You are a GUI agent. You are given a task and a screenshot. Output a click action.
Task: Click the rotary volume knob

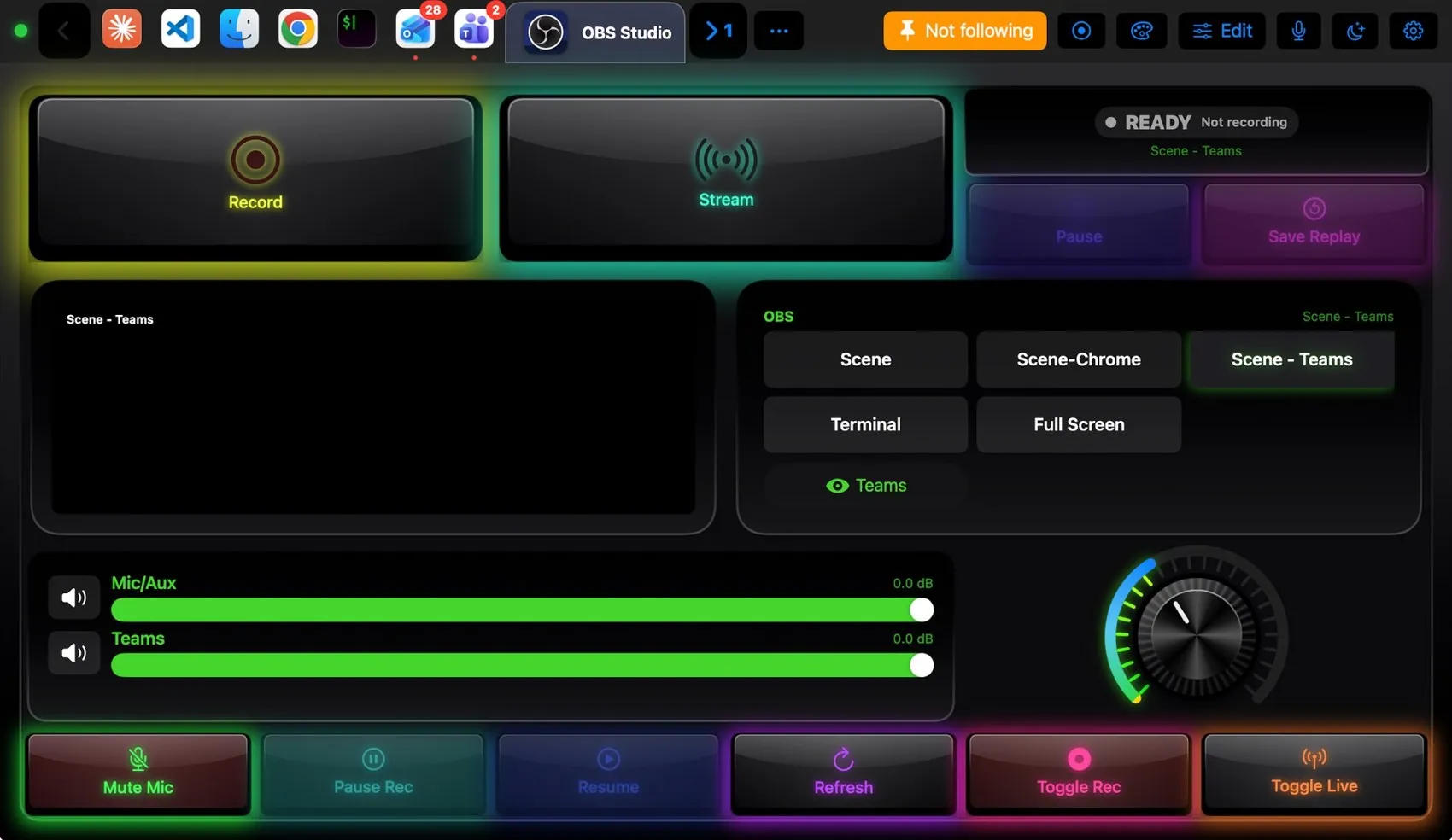pyautogui.click(x=1196, y=635)
